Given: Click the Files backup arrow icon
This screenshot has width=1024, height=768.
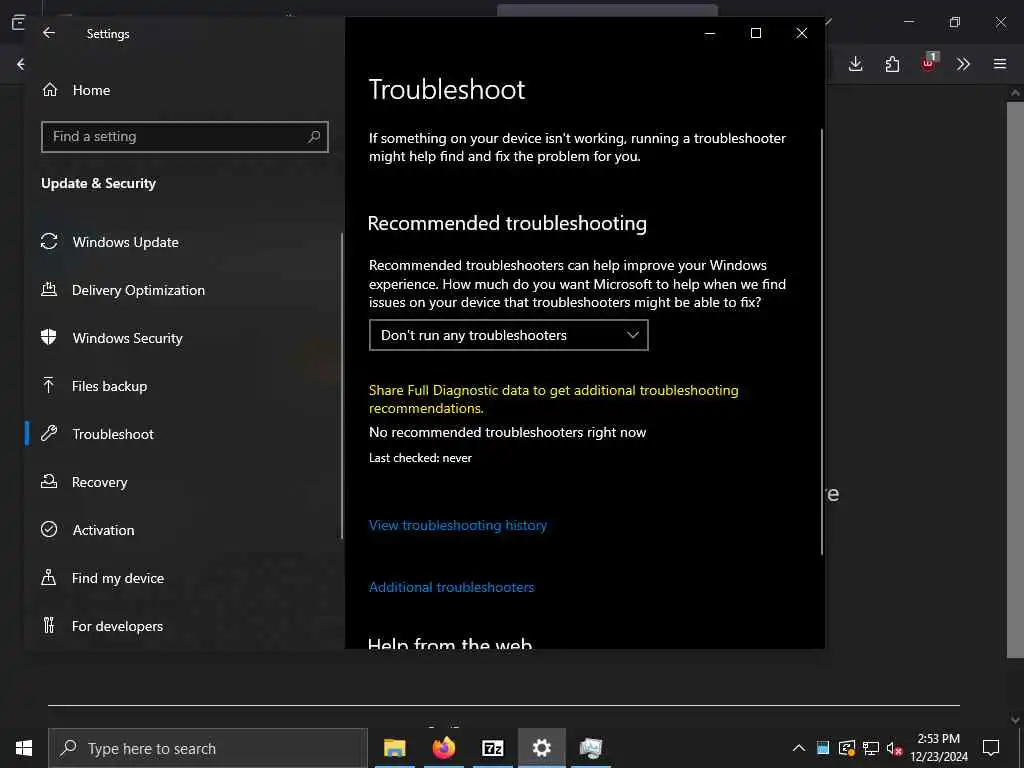Looking at the screenshot, I should [x=49, y=385].
